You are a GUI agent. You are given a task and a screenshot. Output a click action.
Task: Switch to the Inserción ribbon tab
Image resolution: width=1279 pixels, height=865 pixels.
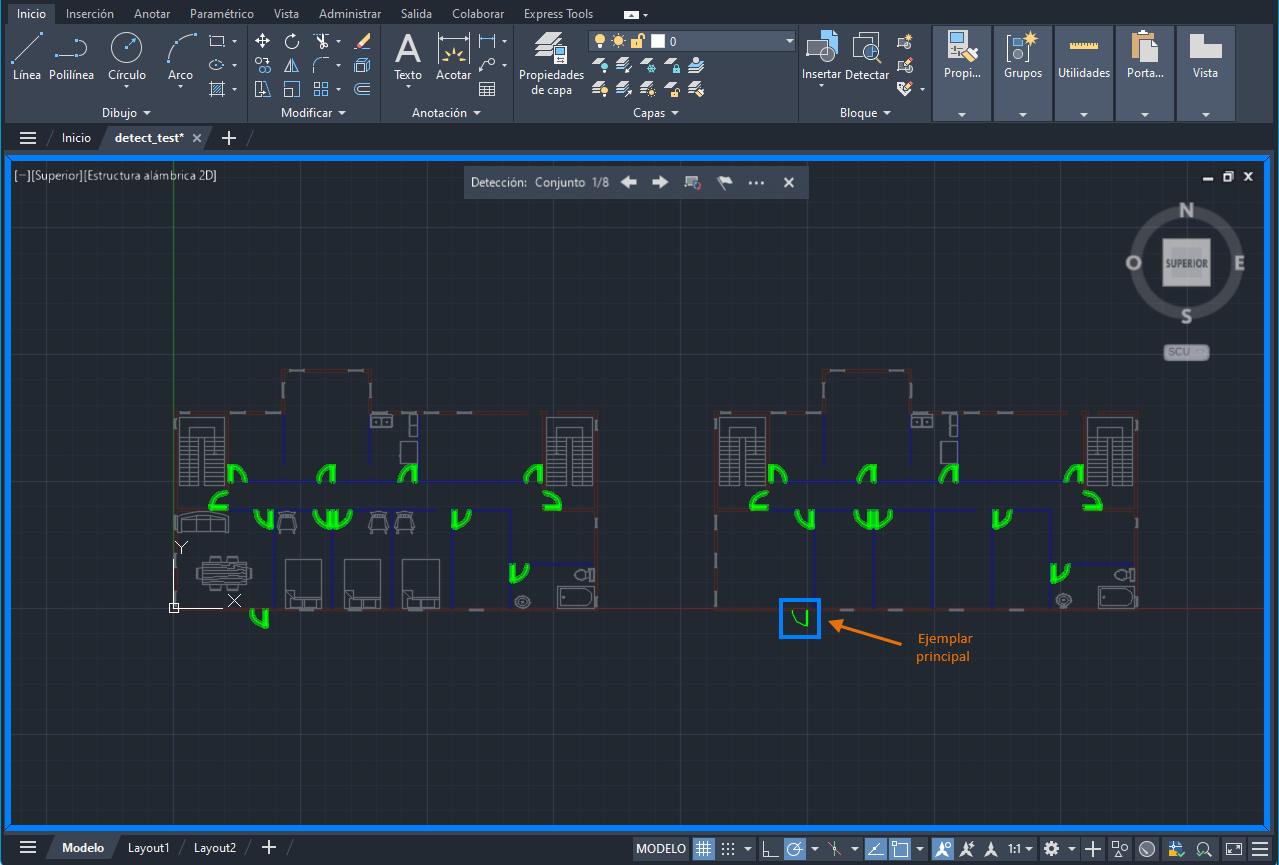[x=90, y=14]
